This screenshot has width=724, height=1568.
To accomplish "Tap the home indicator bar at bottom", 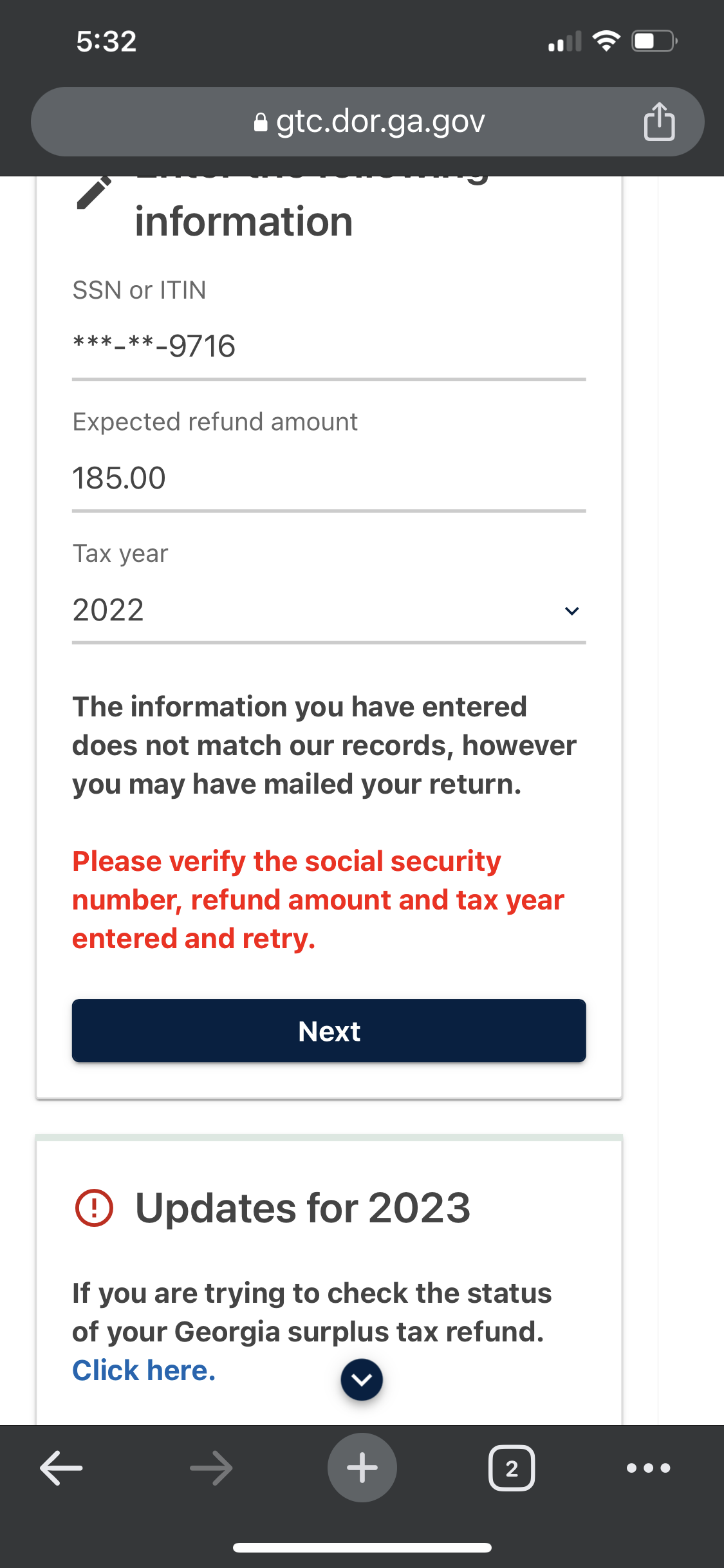I will [362, 1547].
